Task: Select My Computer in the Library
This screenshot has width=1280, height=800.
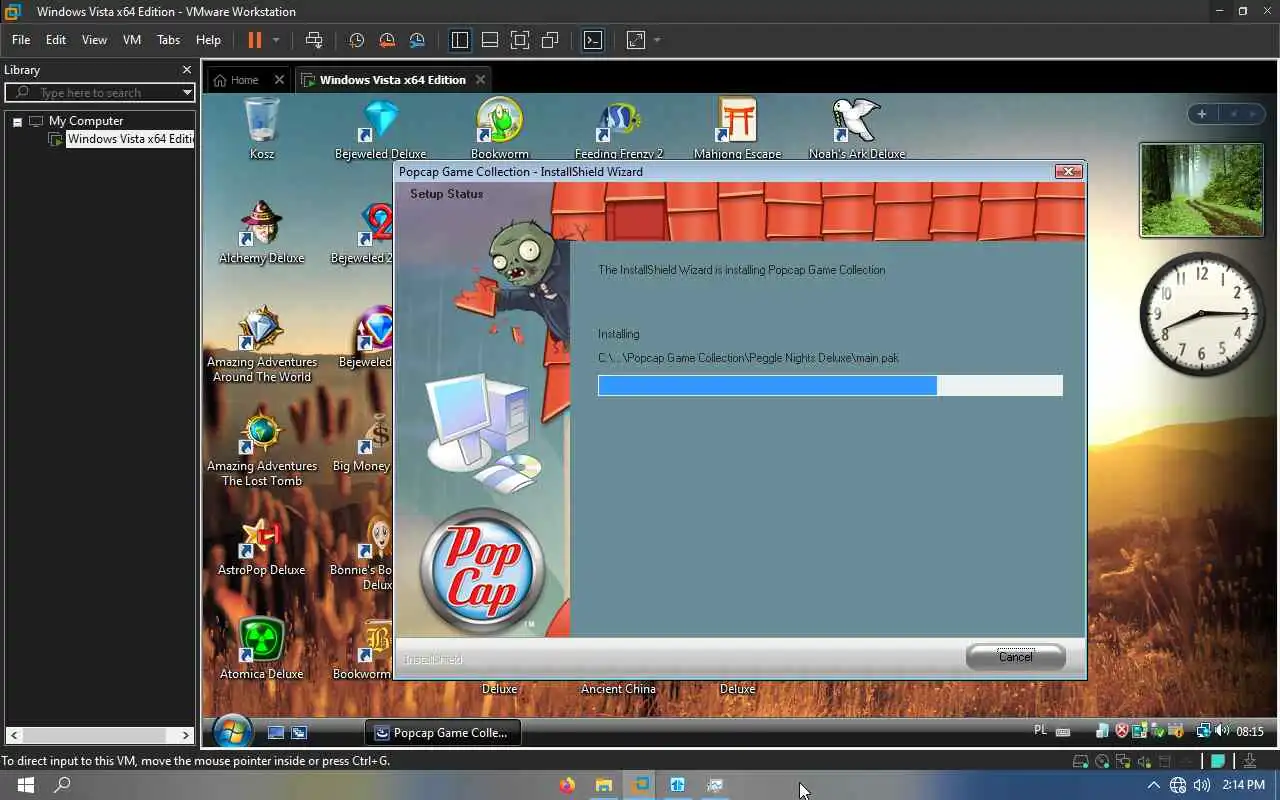Action: tap(86, 121)
